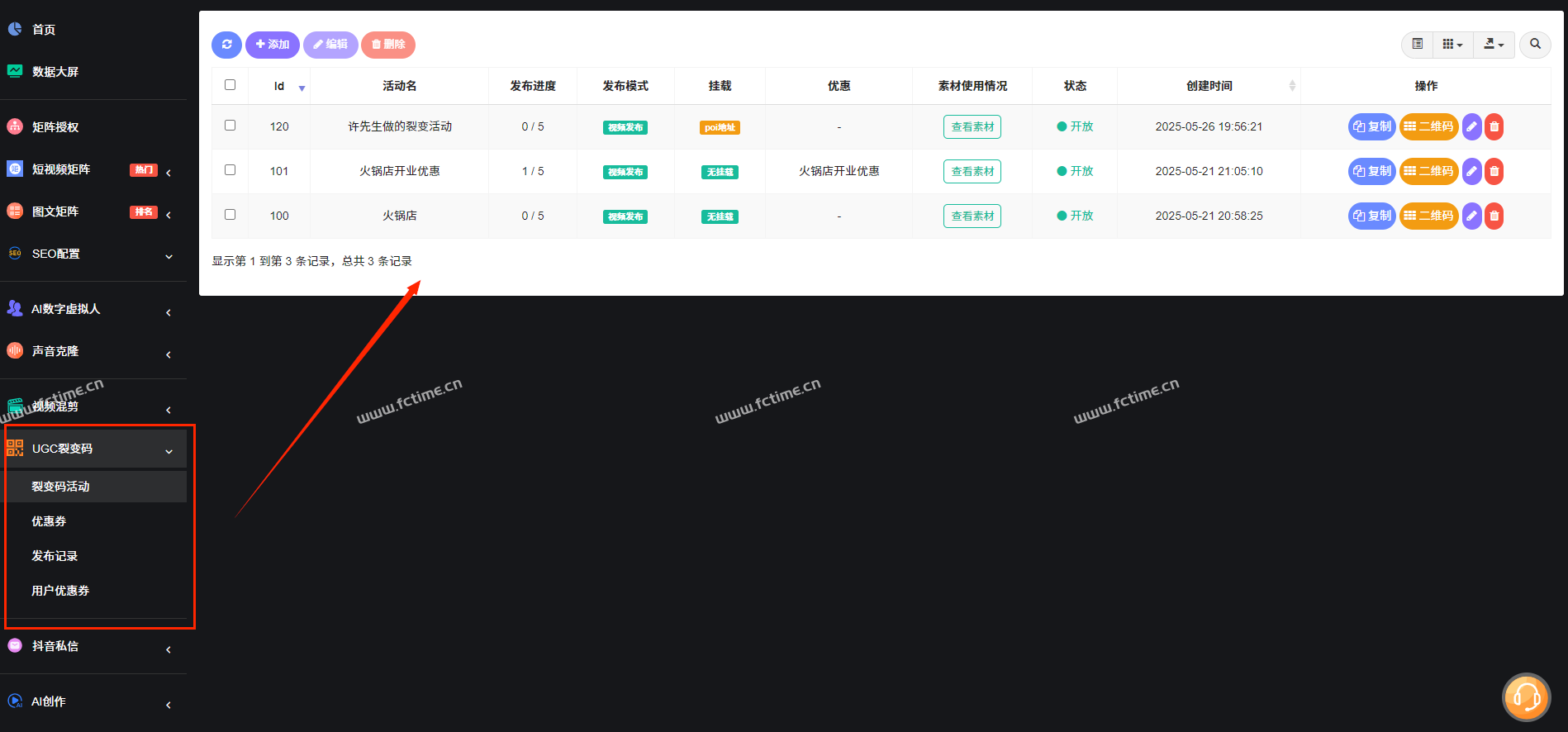This screenshot has height=732, width=1568.
Task: Click 查看素材 for 许先生做的裂变活动
Action: (x=972, y=127)
